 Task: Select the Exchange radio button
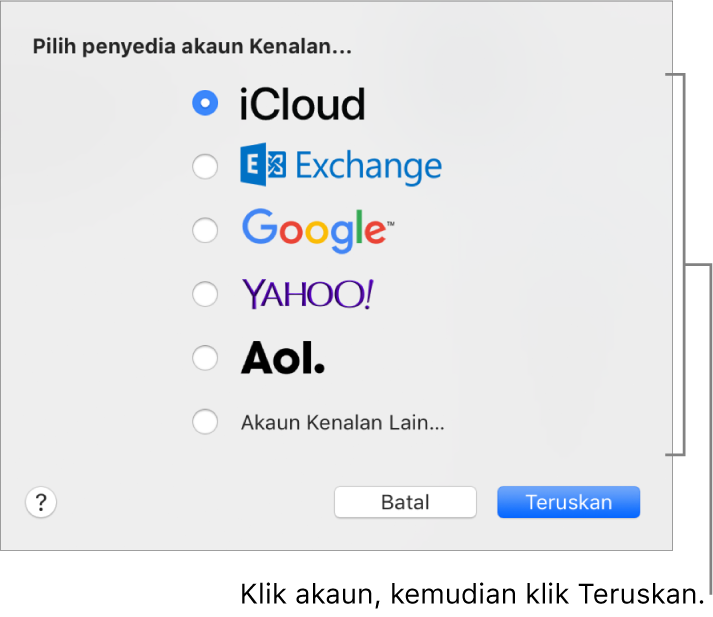[x=205, y=166]
